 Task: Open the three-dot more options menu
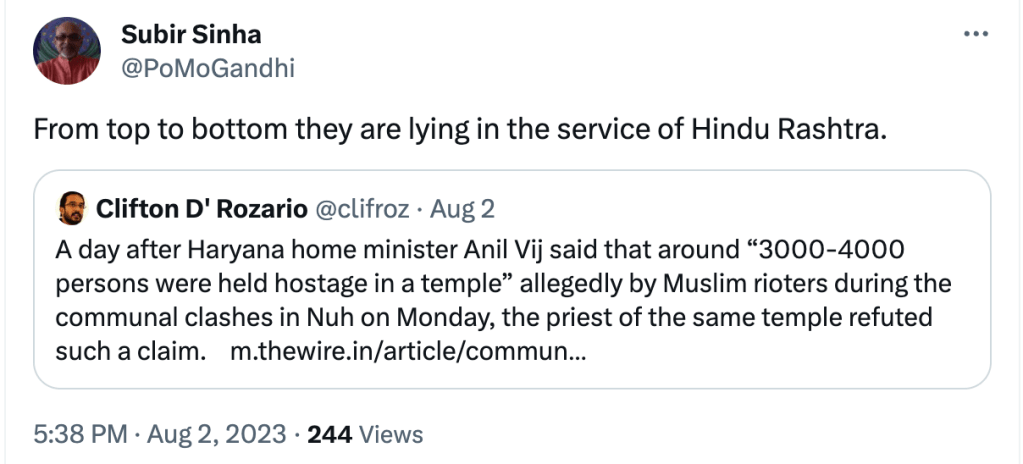tap(975, 35)
